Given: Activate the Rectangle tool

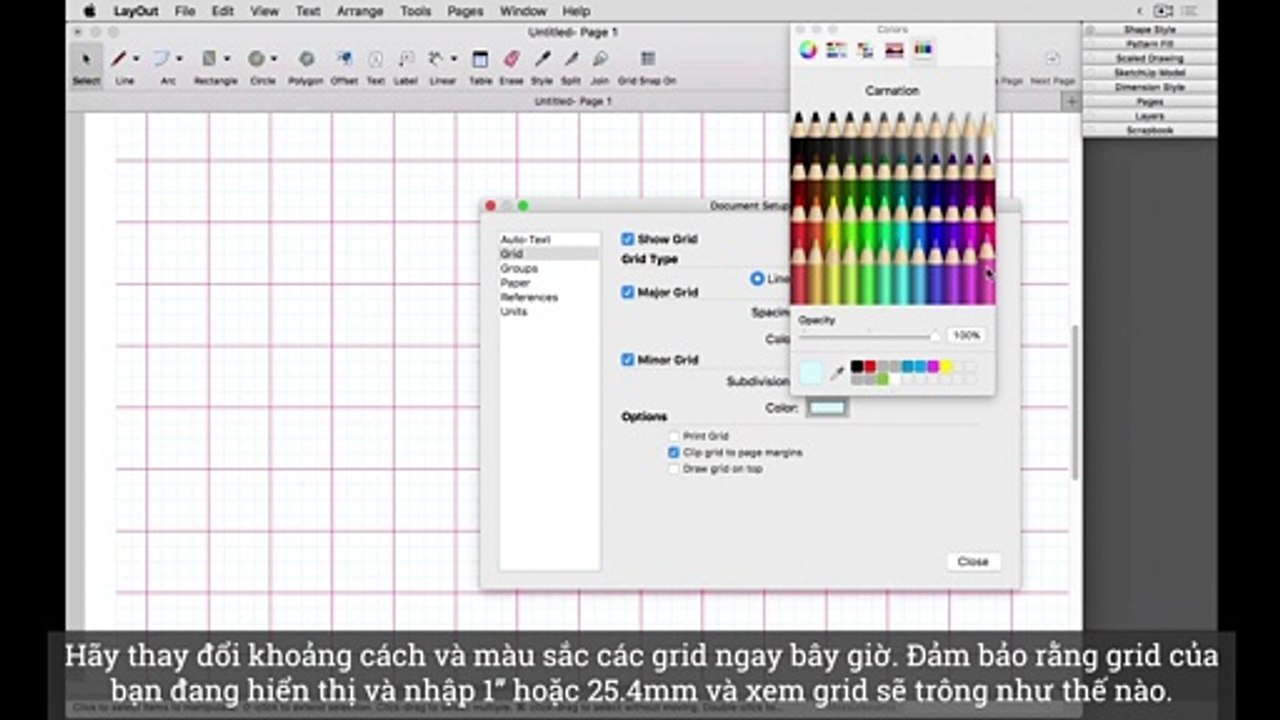Looking at the screenshot, I should coord(208,59).
